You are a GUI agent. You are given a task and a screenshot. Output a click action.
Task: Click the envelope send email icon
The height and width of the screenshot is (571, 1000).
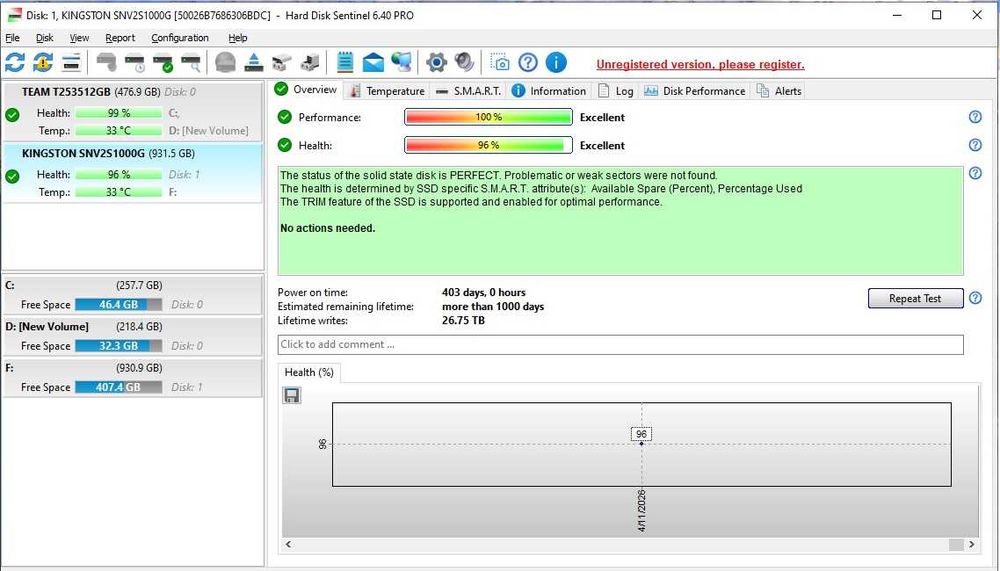coord(373,63)
